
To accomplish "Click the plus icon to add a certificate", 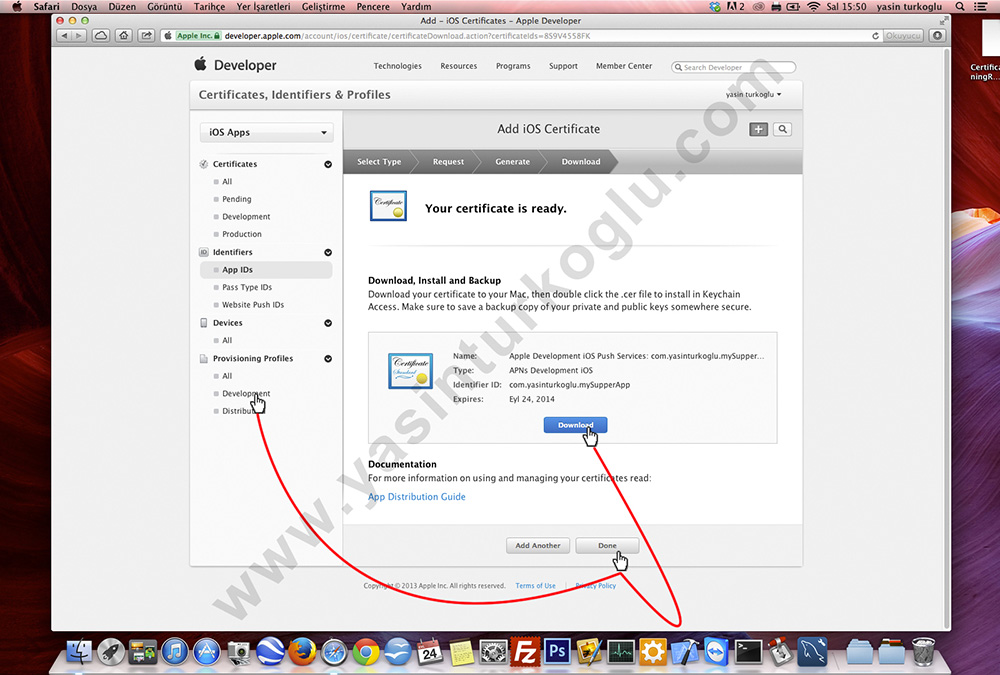I will [x=758, y=130].
